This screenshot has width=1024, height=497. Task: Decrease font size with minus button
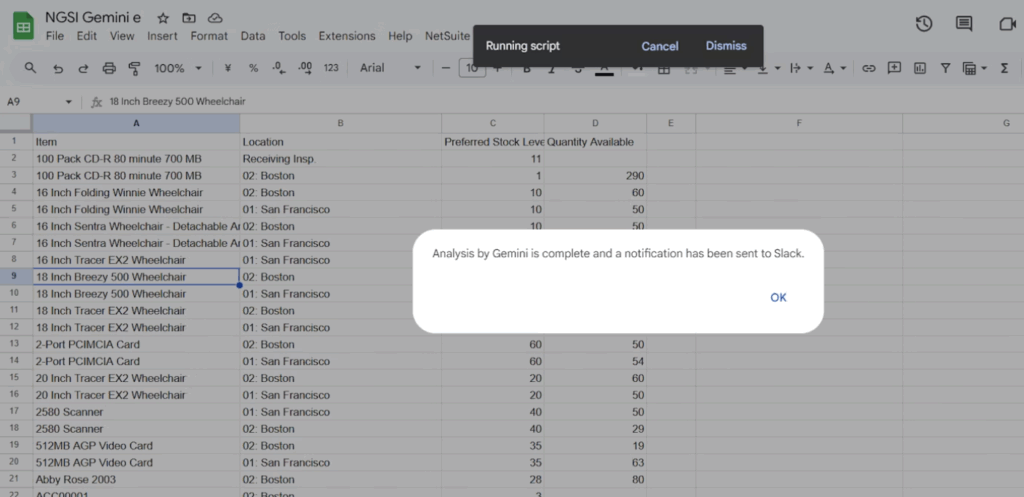446,68
